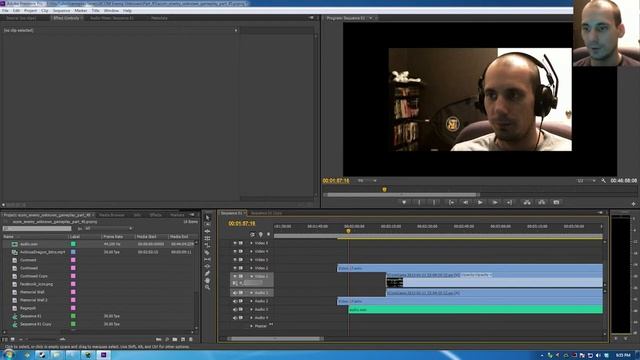Mute Audio 1 track speaker
This screenshot has width=640, height=360.
tap(235, 293)
